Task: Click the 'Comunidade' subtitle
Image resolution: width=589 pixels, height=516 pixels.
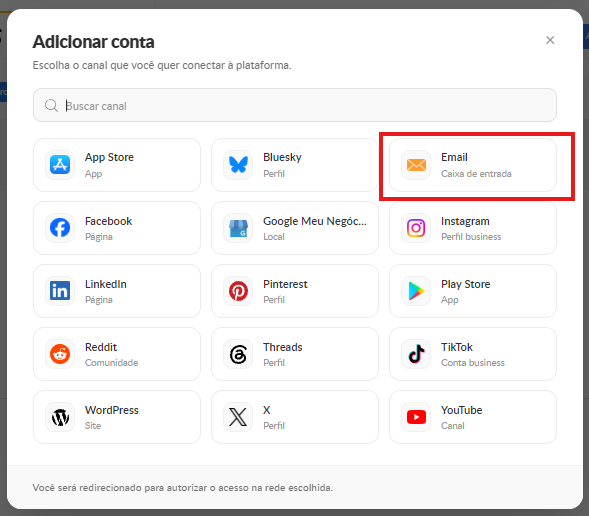Action: point(111,363)
